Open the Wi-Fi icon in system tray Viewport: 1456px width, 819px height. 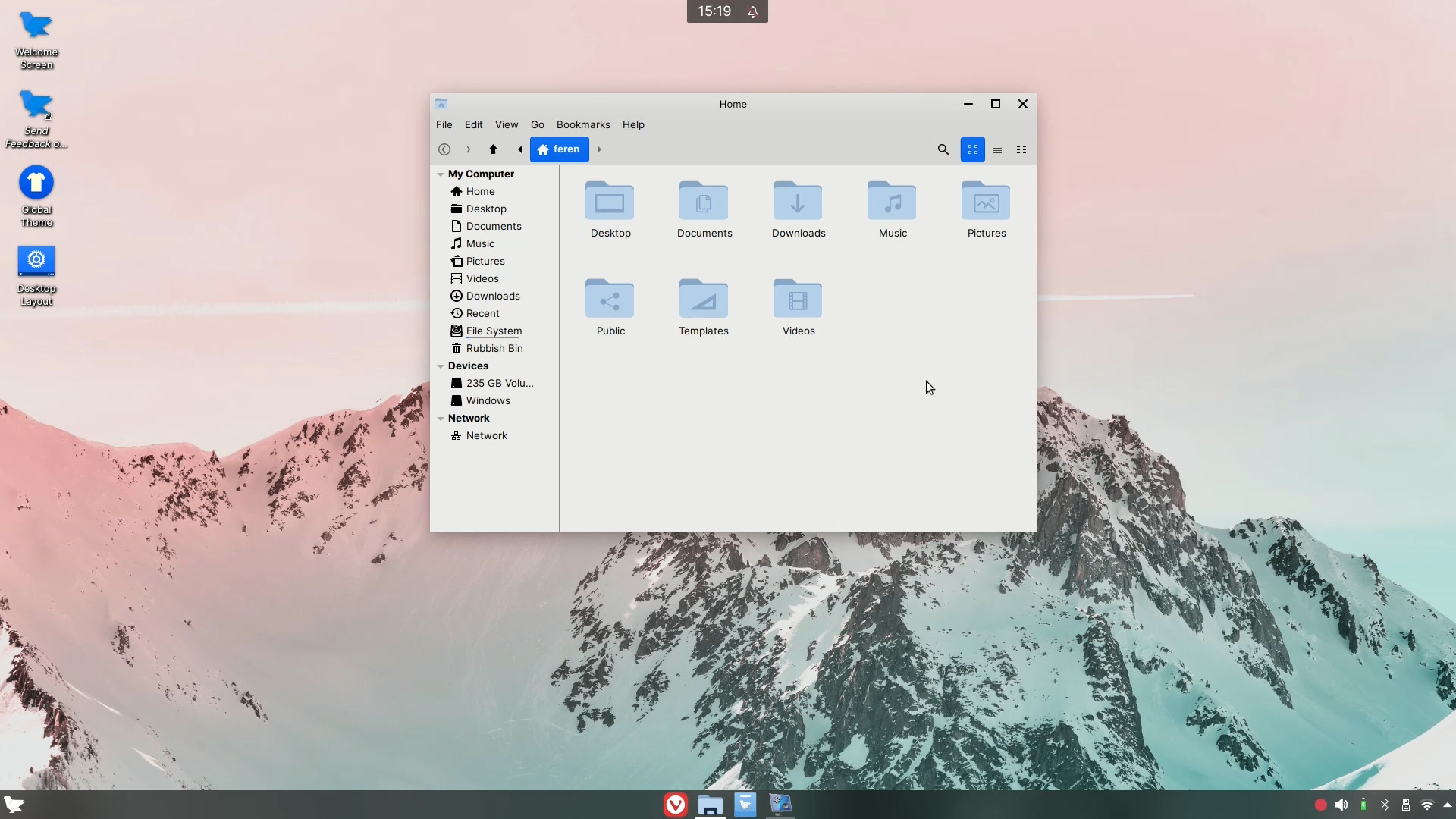(x=1427, y=805)
